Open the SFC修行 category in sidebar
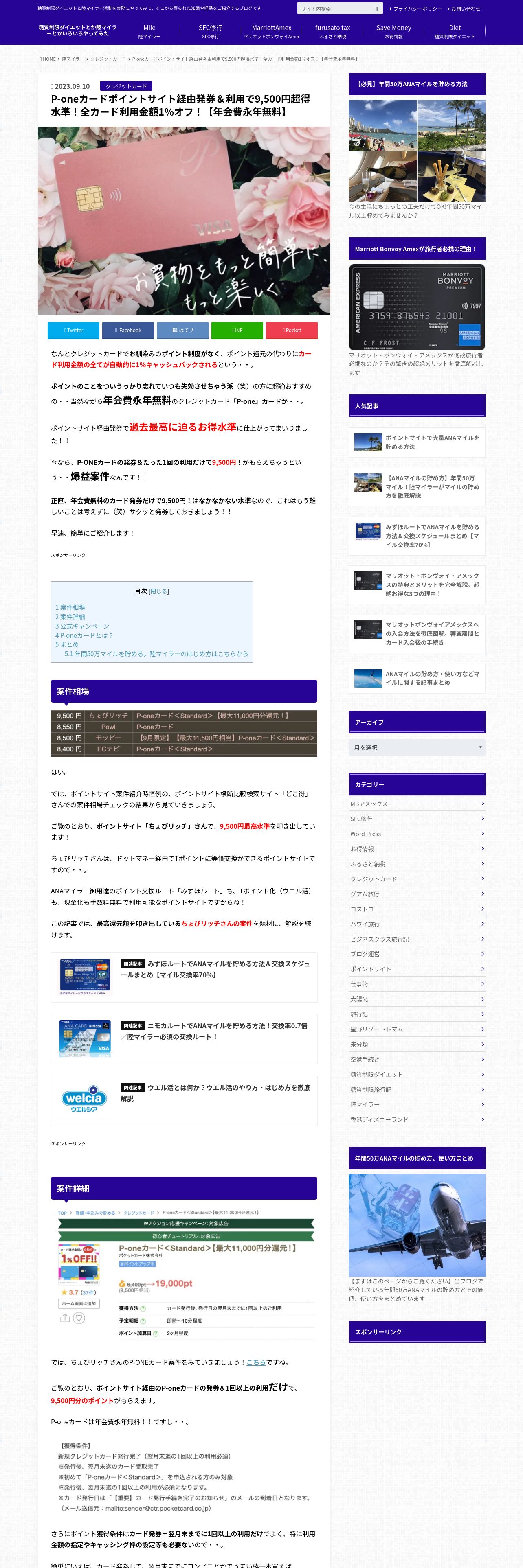This screenshot has width=523, height=1568. pos(417,819)
